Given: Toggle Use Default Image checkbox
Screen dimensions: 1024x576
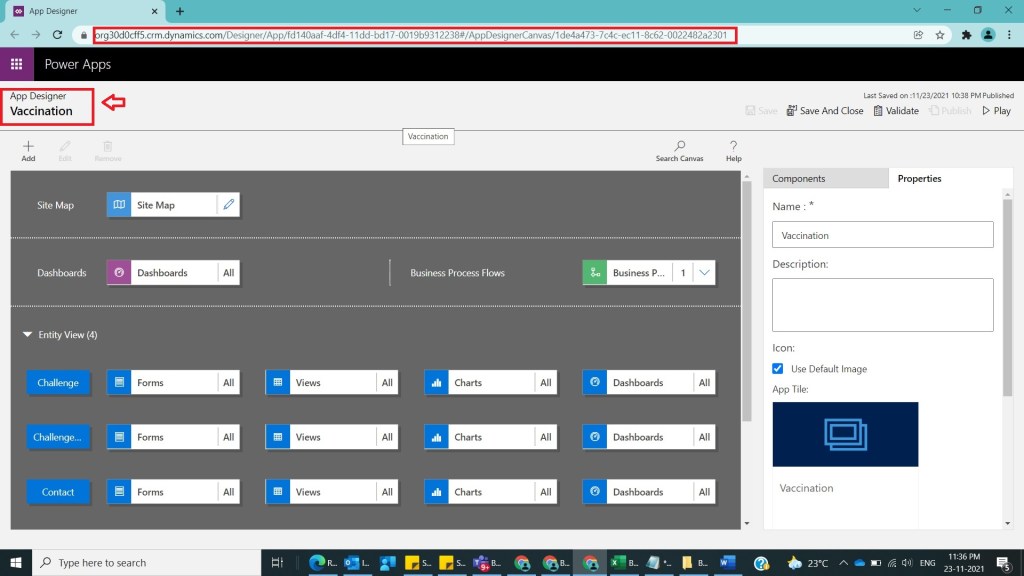Looking at the screenshot, I should point(779,369).
